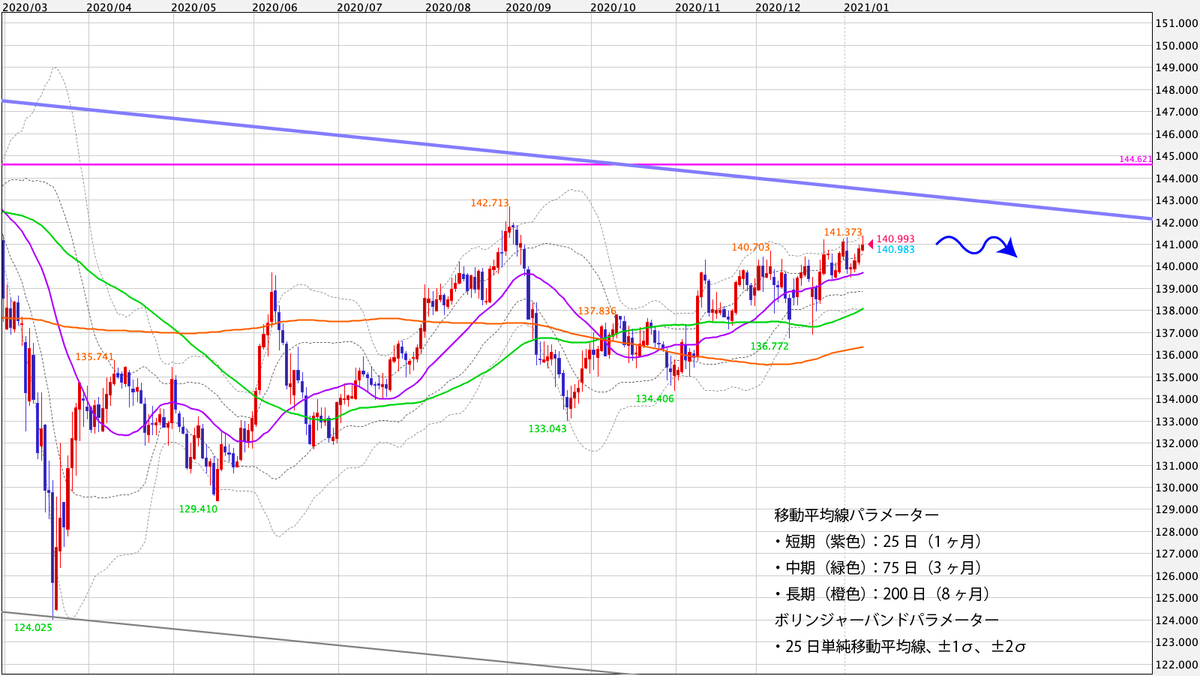
Task: Click the 134.406 low price label
Action: [653, 397]
